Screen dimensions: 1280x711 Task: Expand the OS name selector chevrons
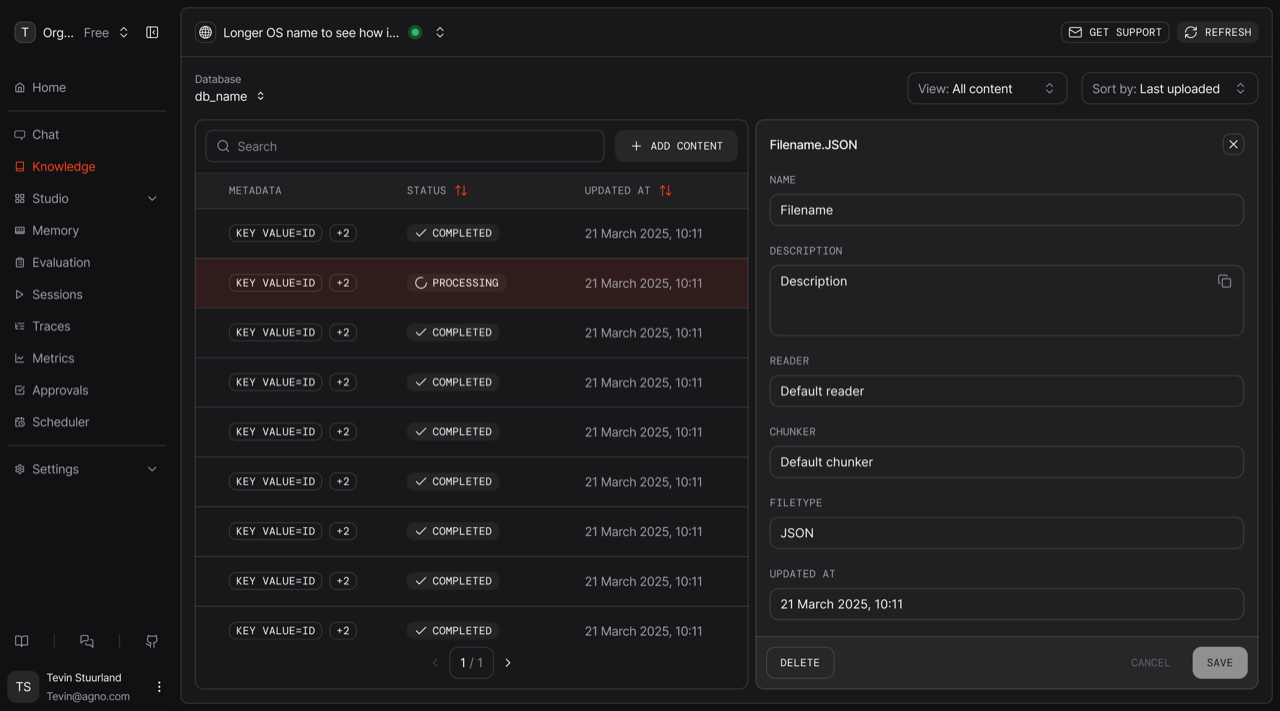tap(440, 32)
